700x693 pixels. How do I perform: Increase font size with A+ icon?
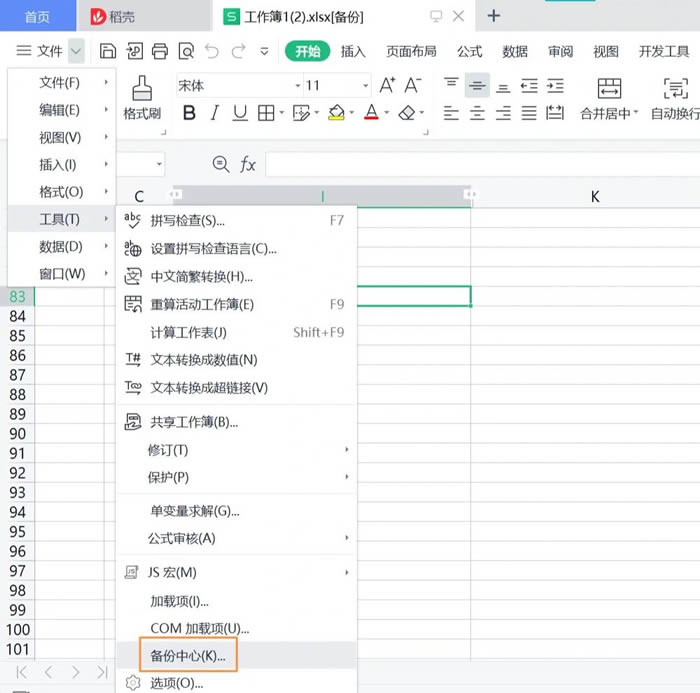pos(387,85)
